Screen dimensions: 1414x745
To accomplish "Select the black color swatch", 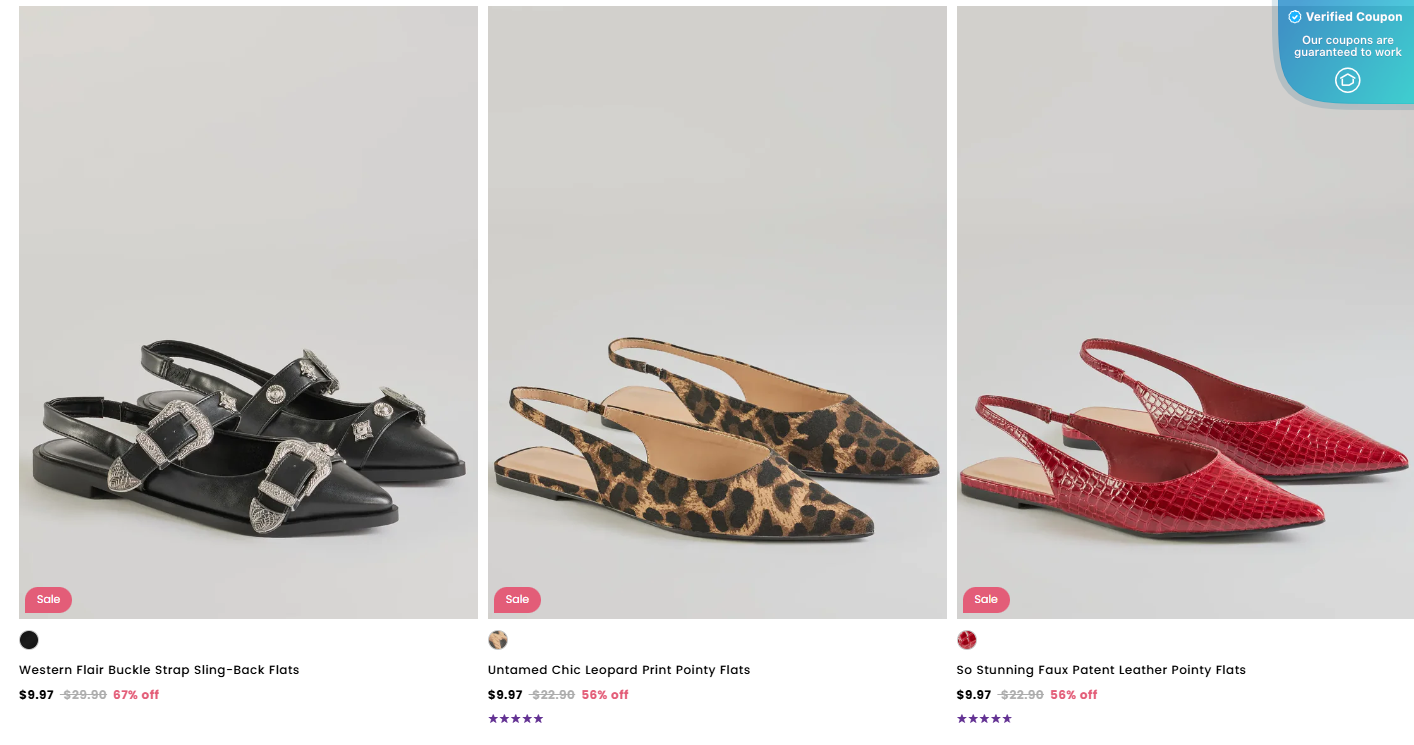I will click(x=29, y=640).
